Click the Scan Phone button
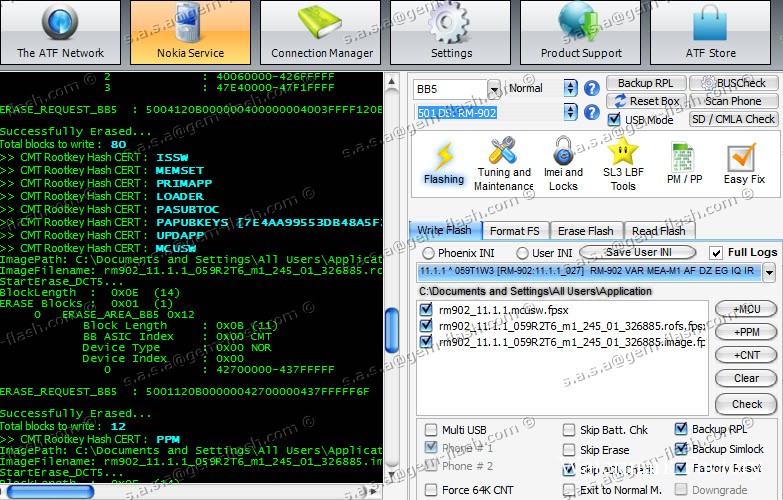Image resolution: width=783 pixels, height=500 pixels. click(x=734, y=101)
